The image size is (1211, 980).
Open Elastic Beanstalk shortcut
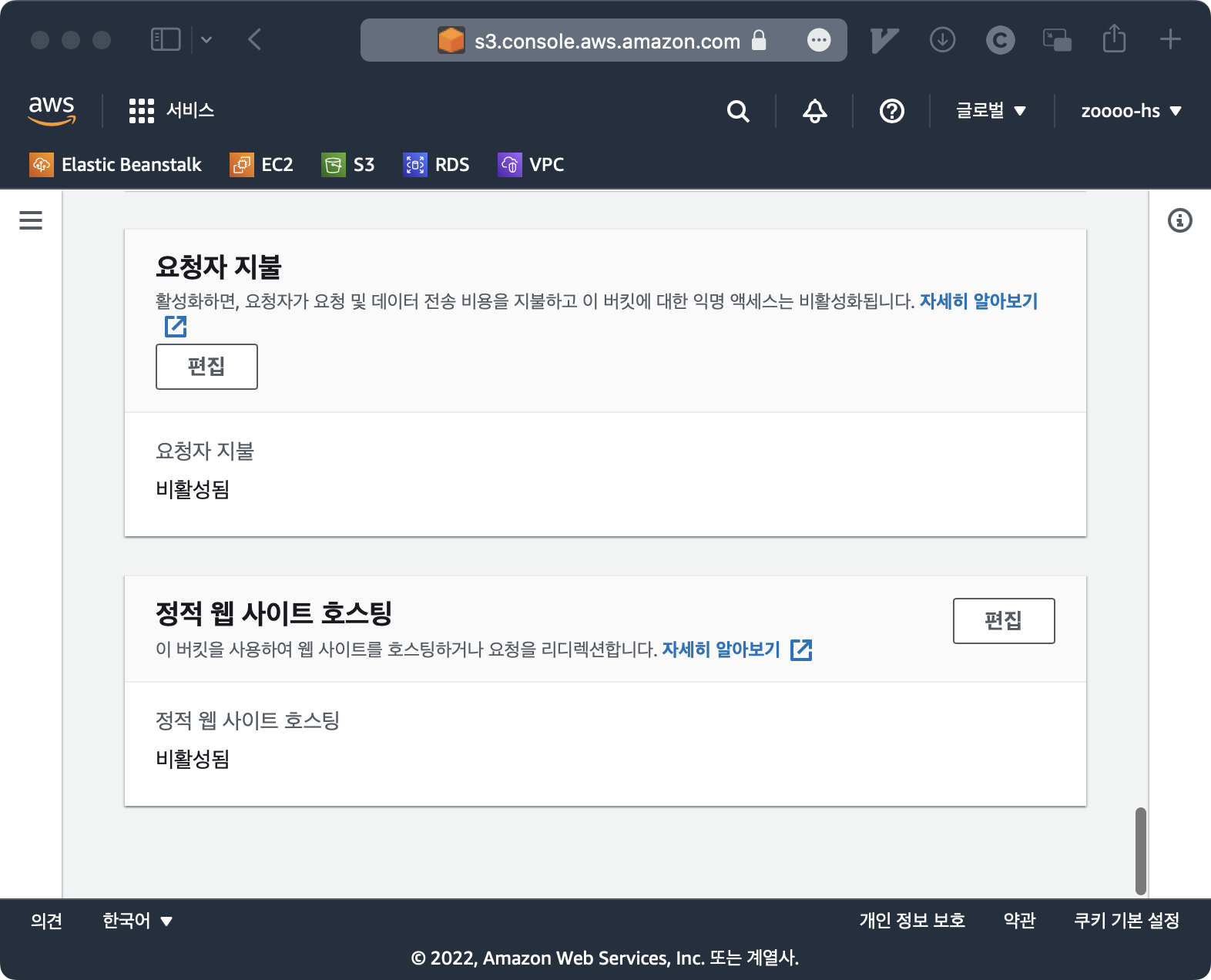point(116,164)
